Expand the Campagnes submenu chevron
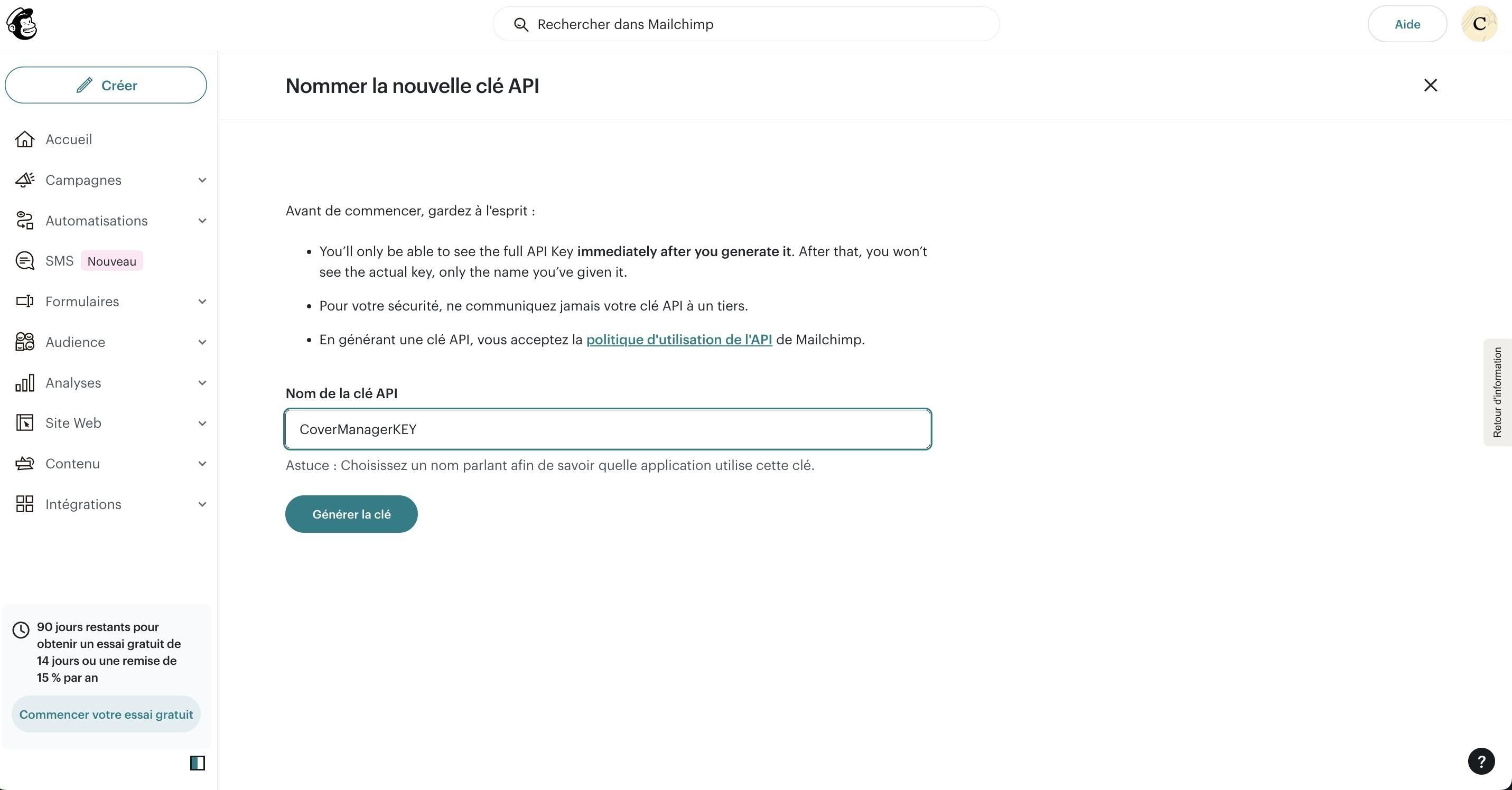Screen dimensions: 1512x790 [202, 180]
